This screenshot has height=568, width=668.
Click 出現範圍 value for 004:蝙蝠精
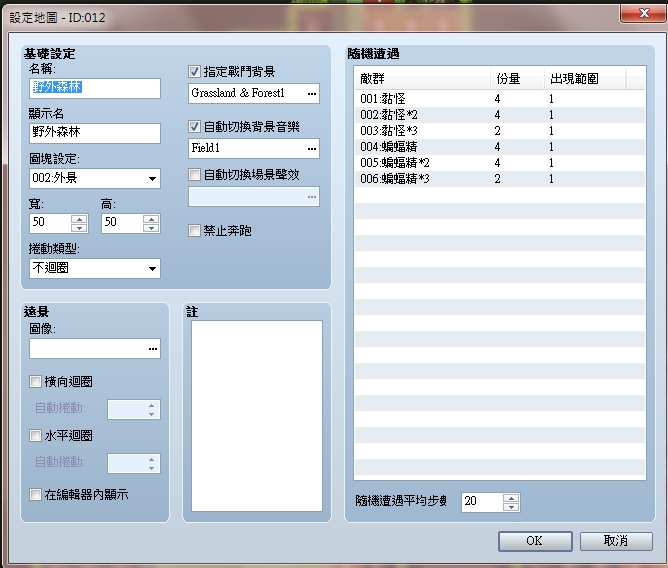coord(551,147)
